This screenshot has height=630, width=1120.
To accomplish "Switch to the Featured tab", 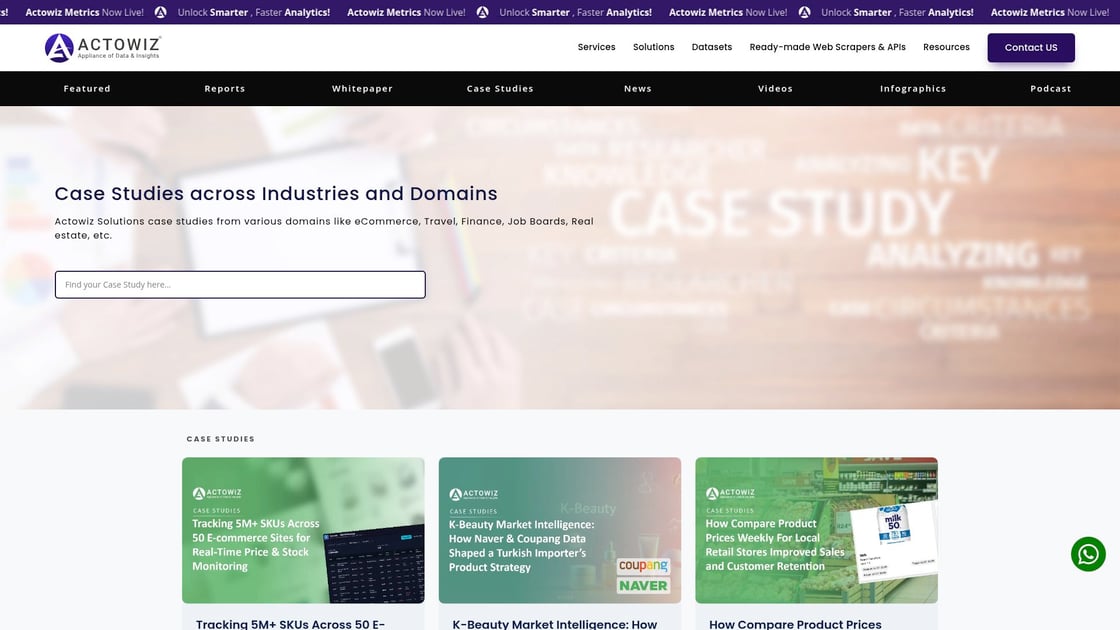I will pos(87,89).
